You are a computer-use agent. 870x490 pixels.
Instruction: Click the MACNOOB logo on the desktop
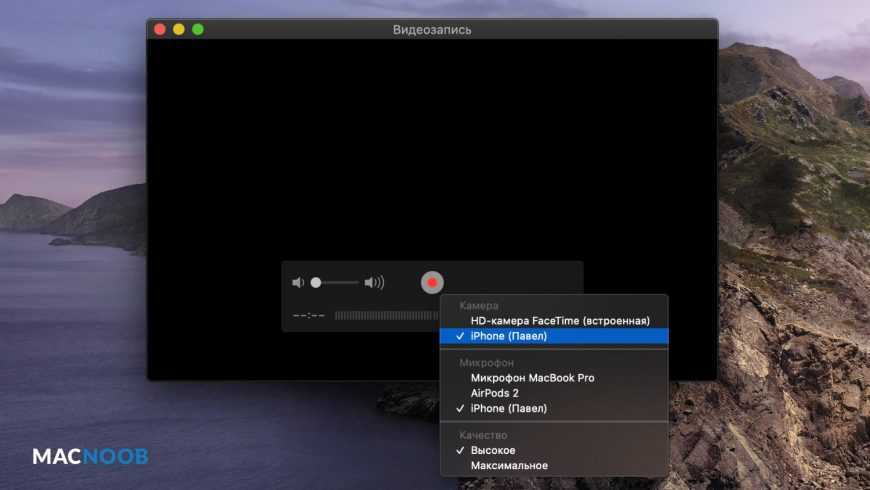point(90,456)
